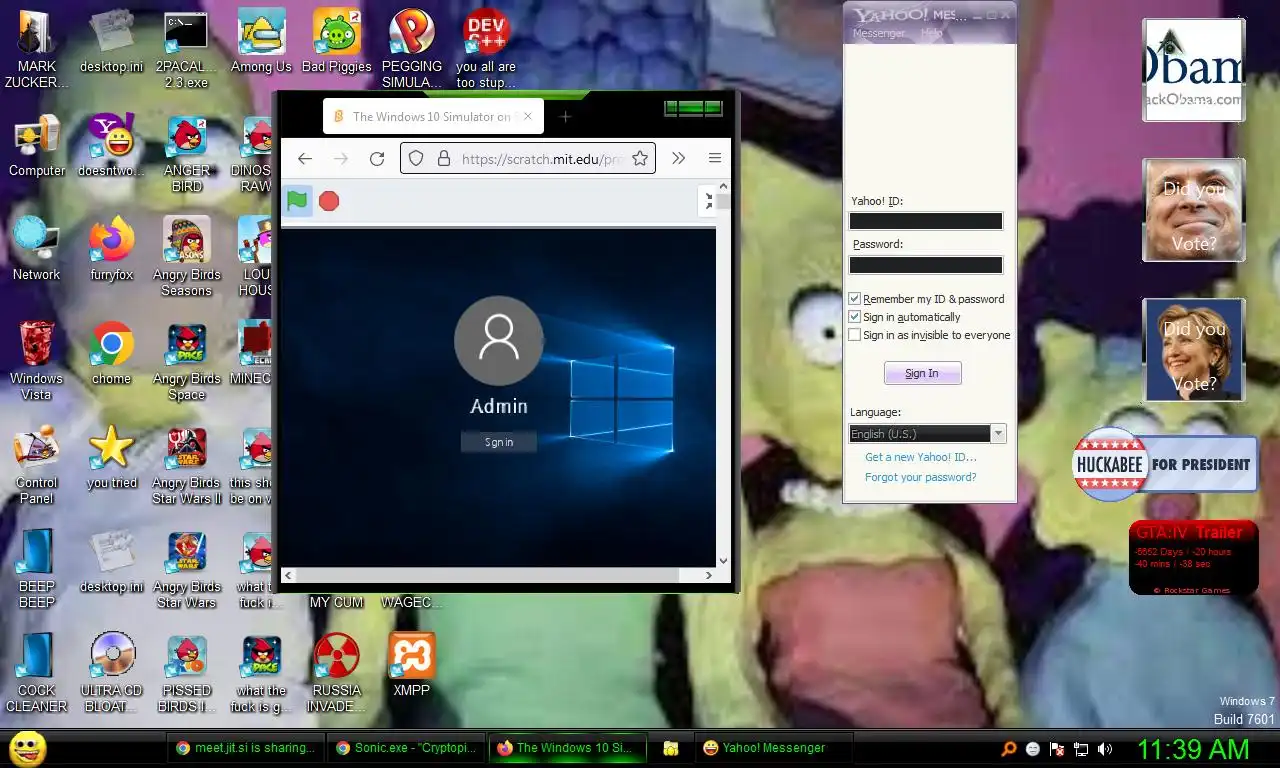Select the Control Panel icon

tap(37, 465)
